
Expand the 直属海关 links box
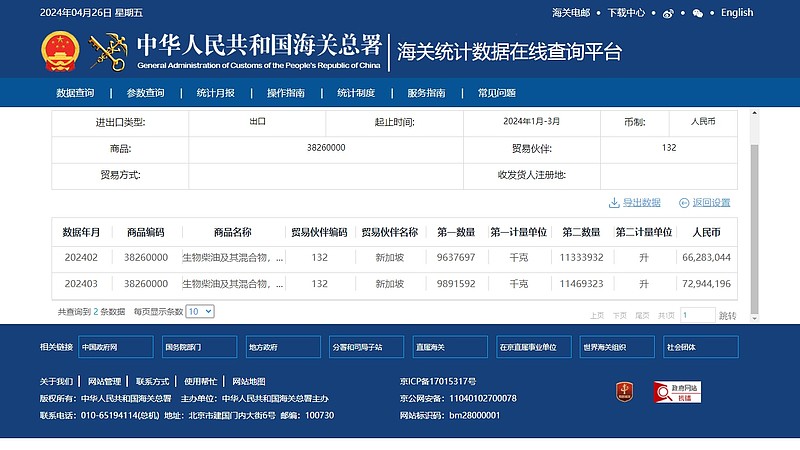(450, 347)
